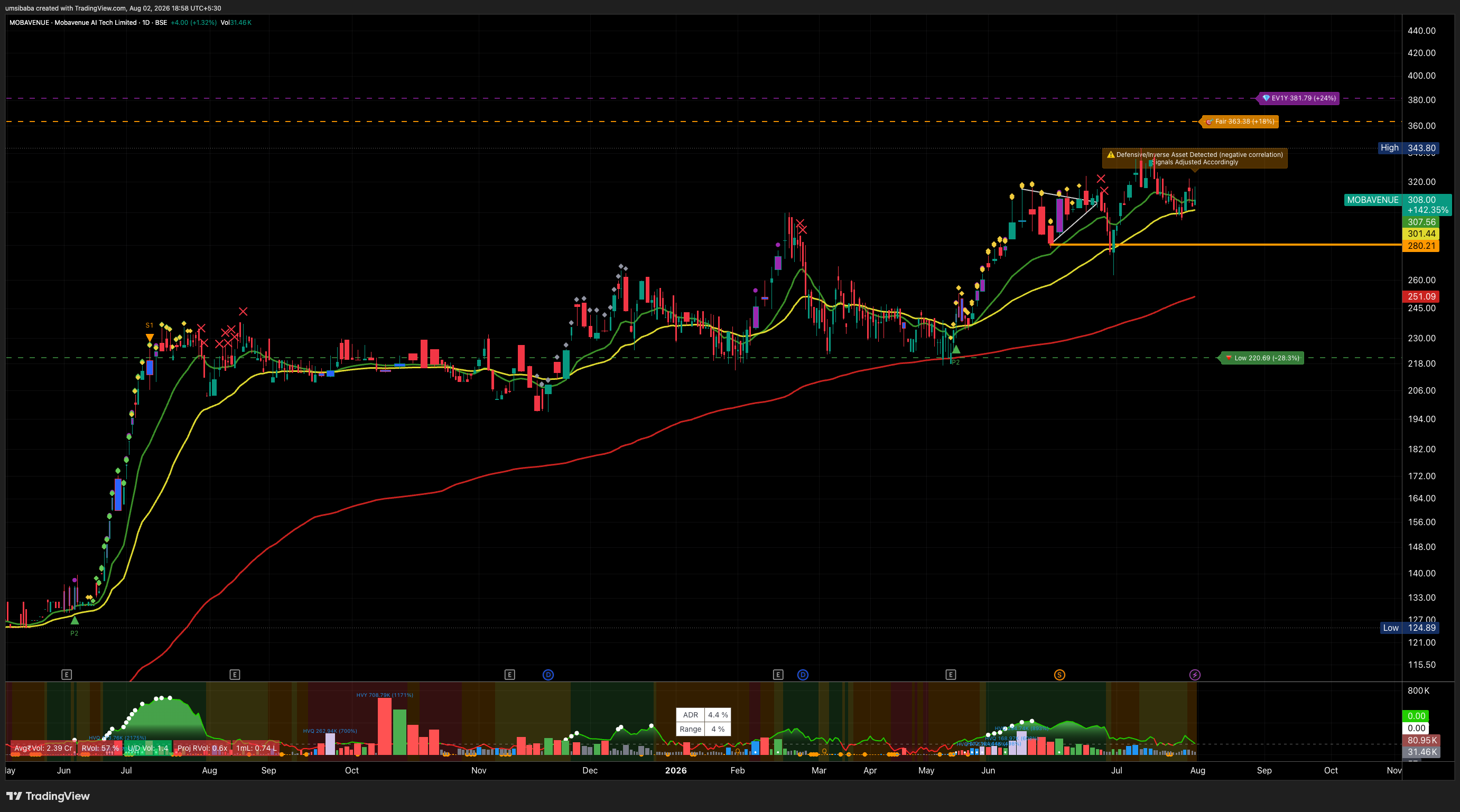Click the EV1Y 381.79 (+24%) label
Image resolution: width=1460 pixels, height=812 pixels.
click(x=1298, y=98)
